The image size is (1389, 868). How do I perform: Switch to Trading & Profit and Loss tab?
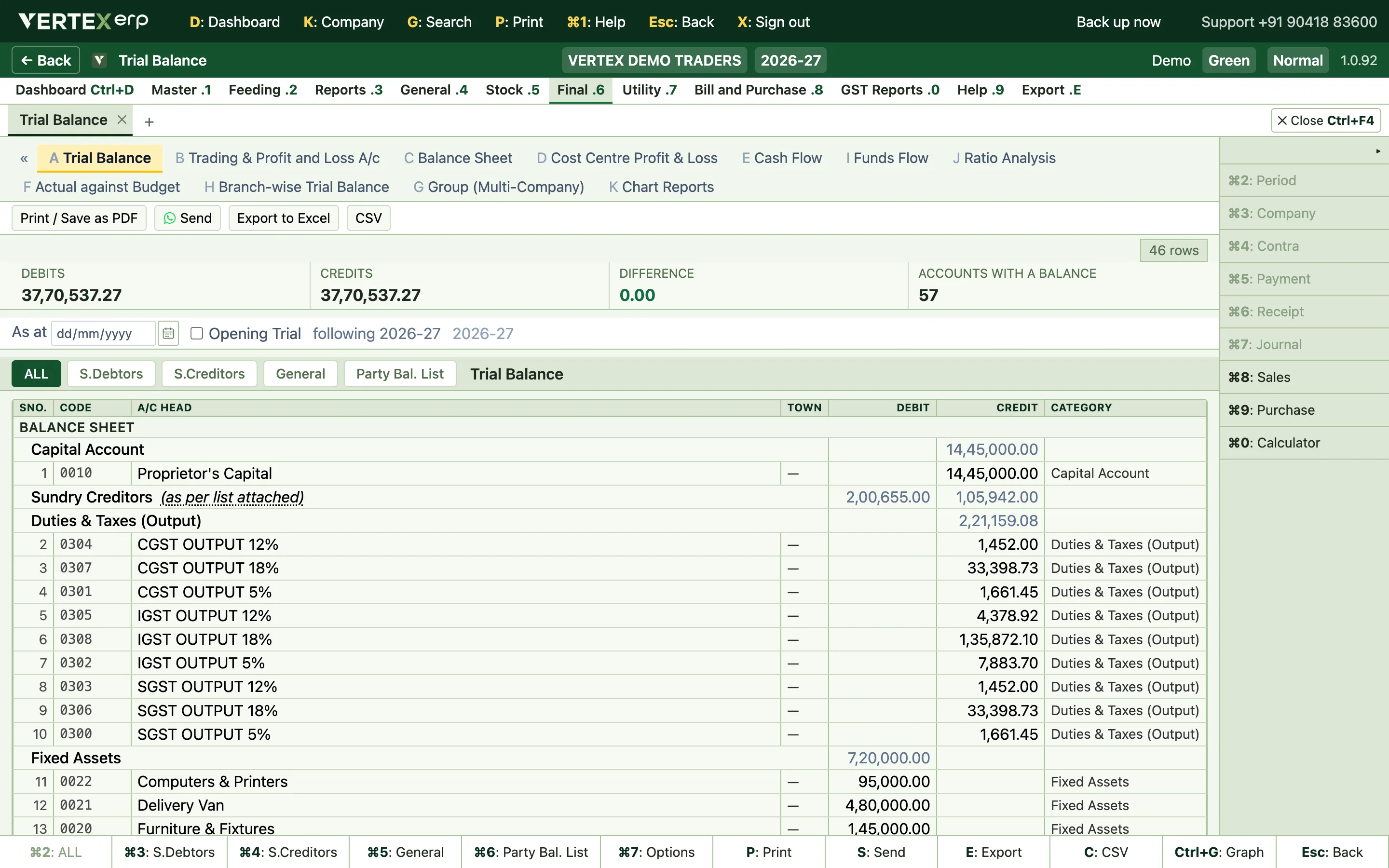pyautogui.click(x=277, y=158)
